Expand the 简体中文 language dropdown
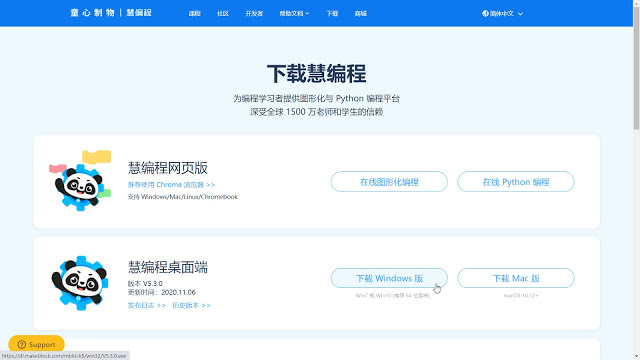 coord(502,13)
